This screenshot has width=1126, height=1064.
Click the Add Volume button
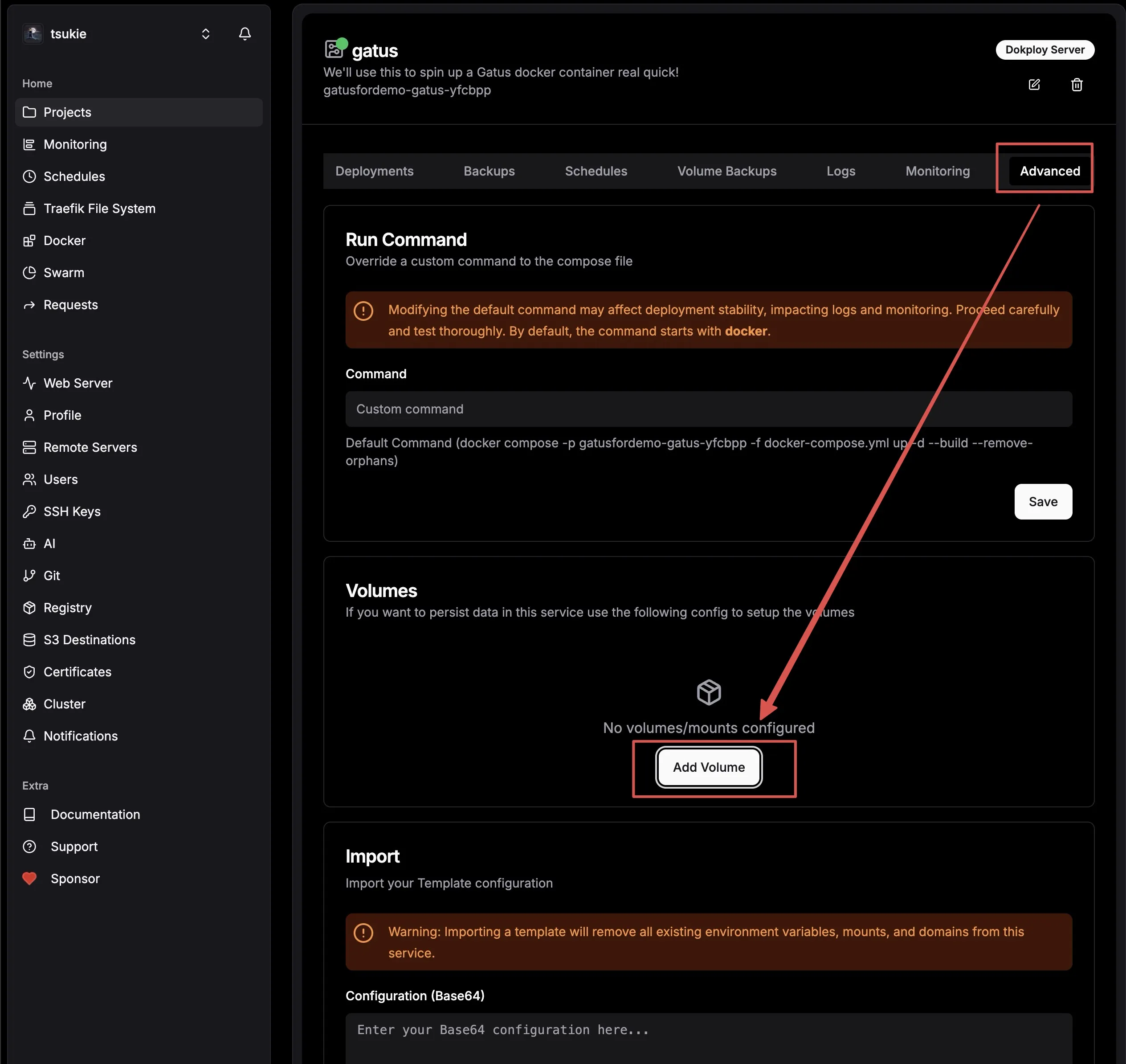(x=708, y=767)
